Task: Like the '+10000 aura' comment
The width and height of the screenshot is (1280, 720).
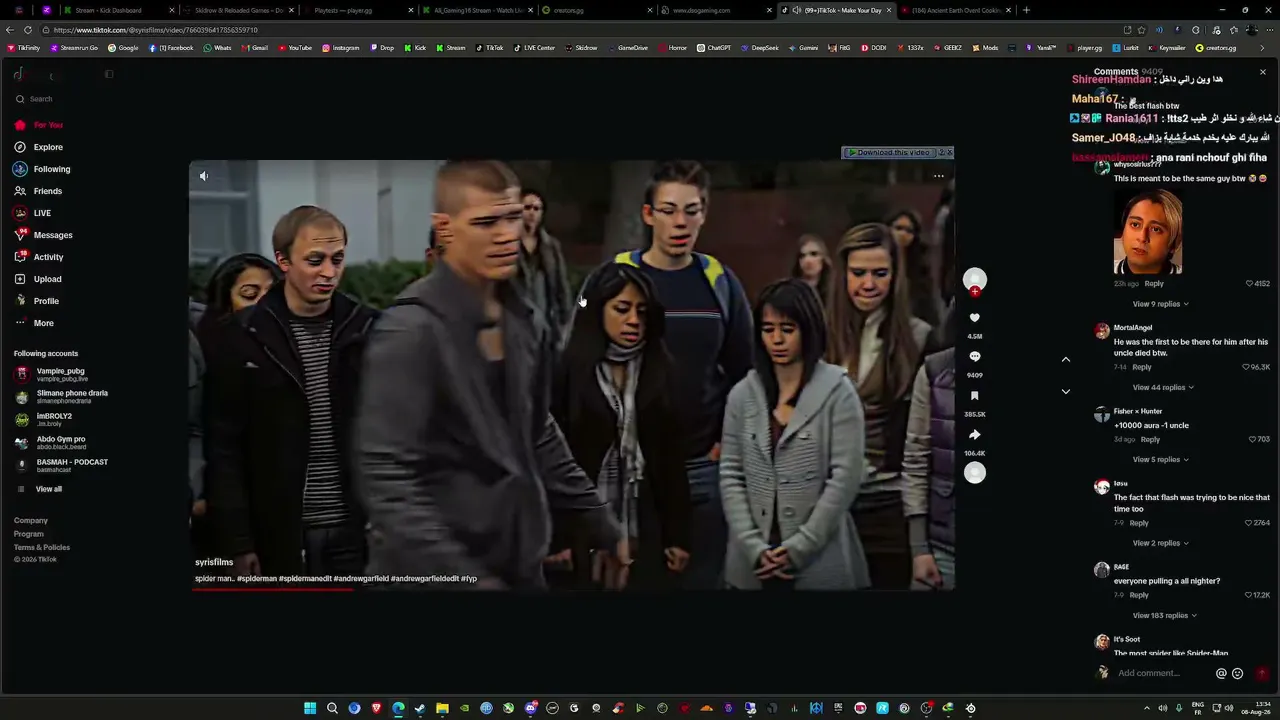Action: (x=1253, y=439)
